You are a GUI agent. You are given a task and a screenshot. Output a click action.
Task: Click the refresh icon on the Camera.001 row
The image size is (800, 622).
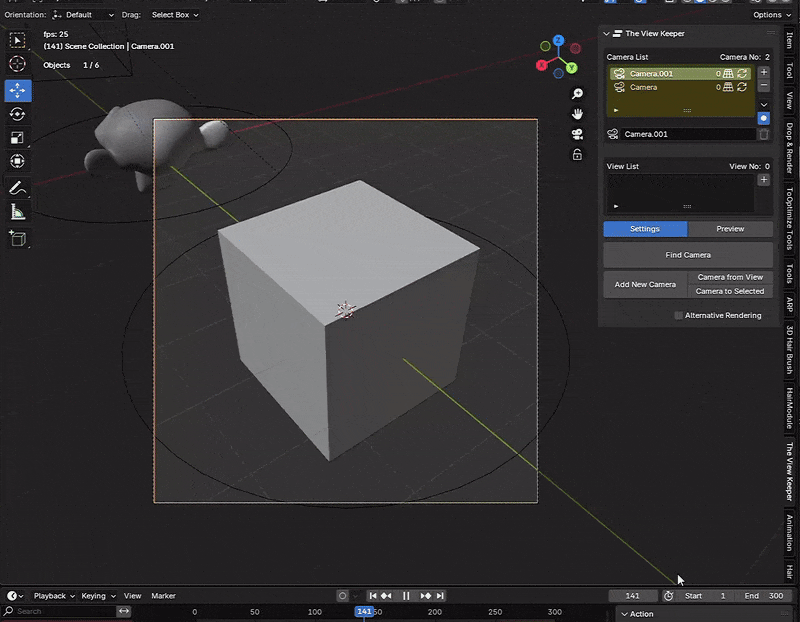click(x=742, y=73)
